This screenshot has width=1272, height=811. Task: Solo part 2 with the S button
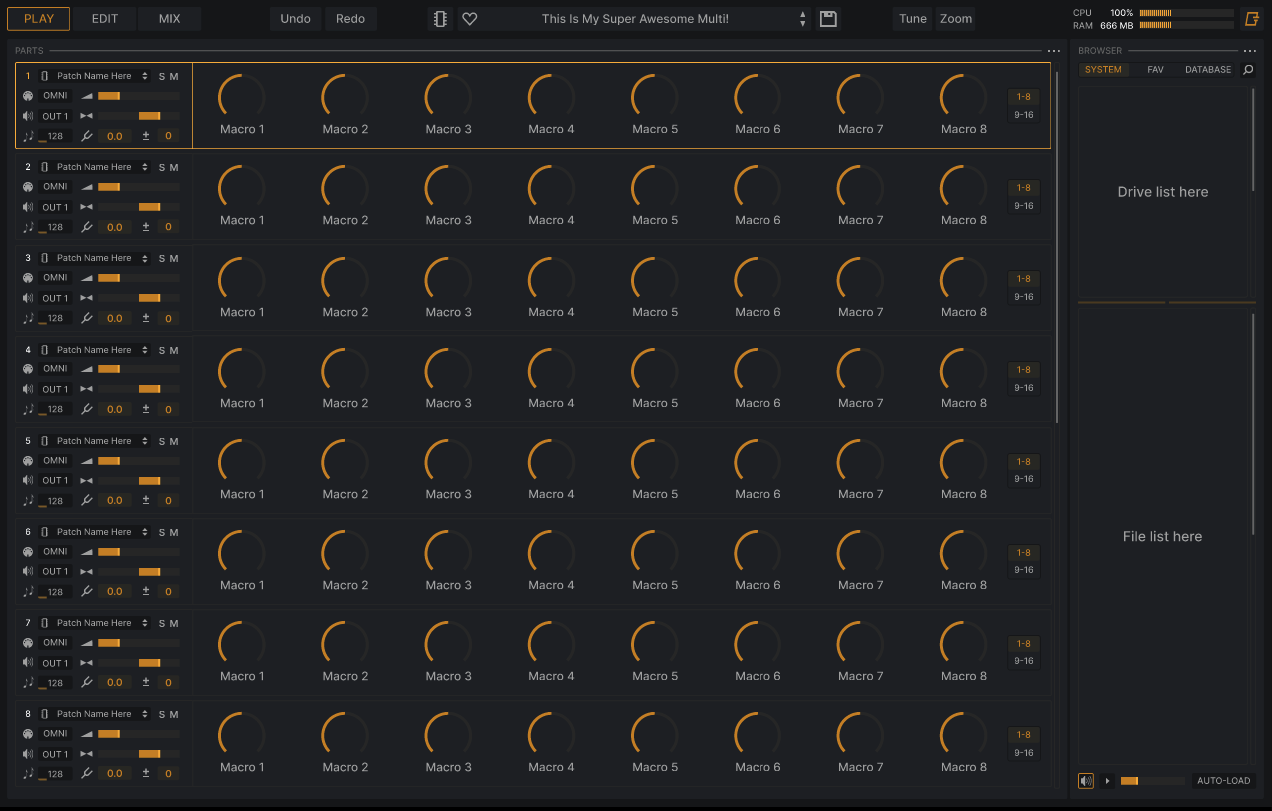coord(162,168)
